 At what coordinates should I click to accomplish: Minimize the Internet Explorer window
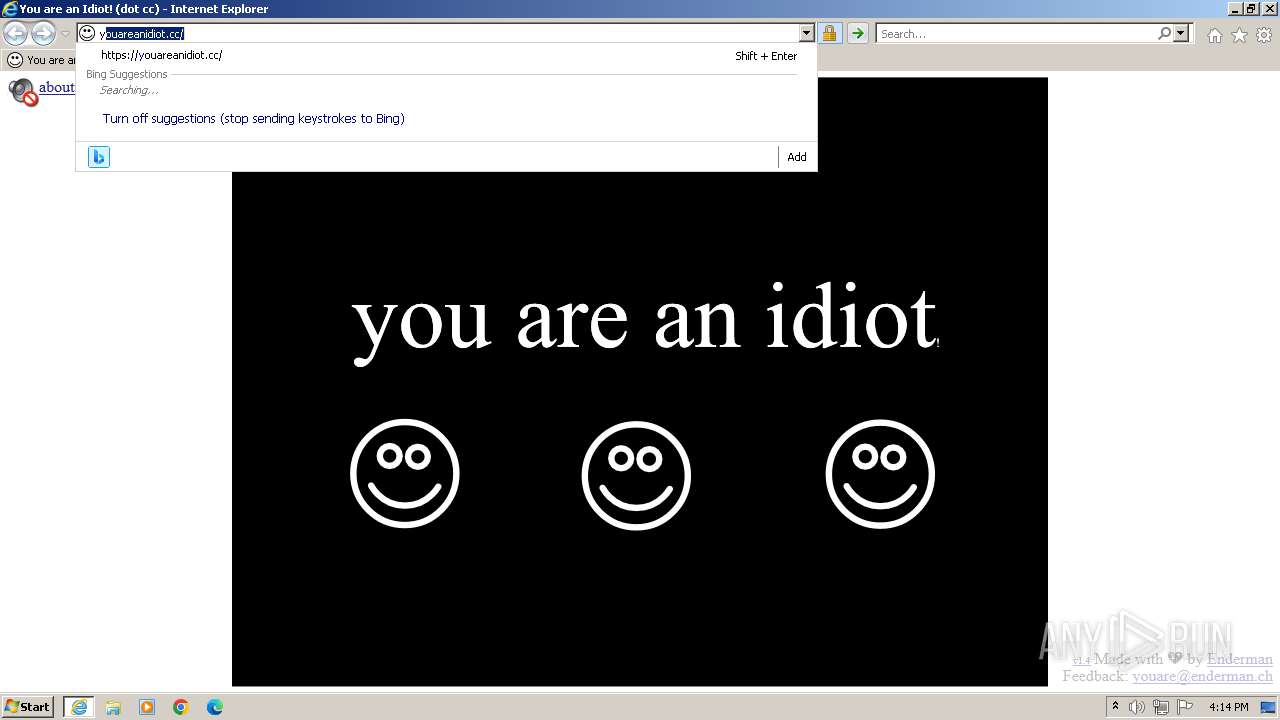pos(1235,8)
